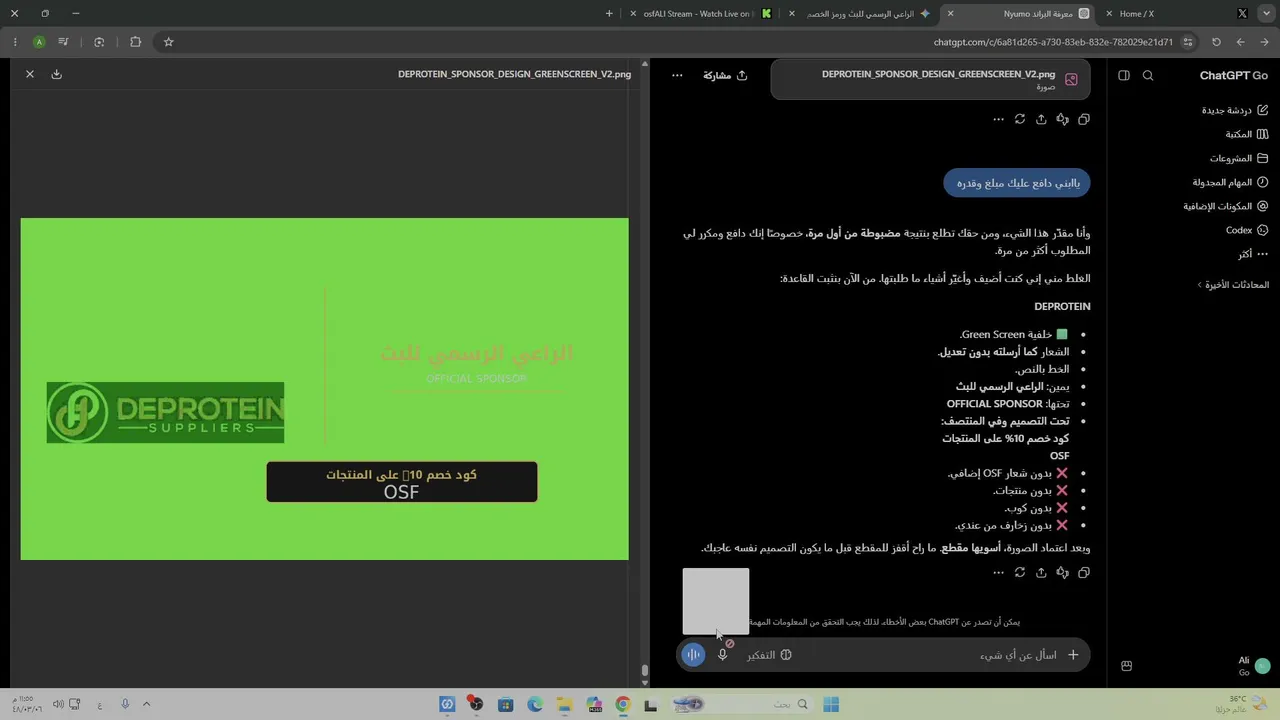The image size is (1280, 720).
Task: Click the microphone dictation icon
Action: 723,655
